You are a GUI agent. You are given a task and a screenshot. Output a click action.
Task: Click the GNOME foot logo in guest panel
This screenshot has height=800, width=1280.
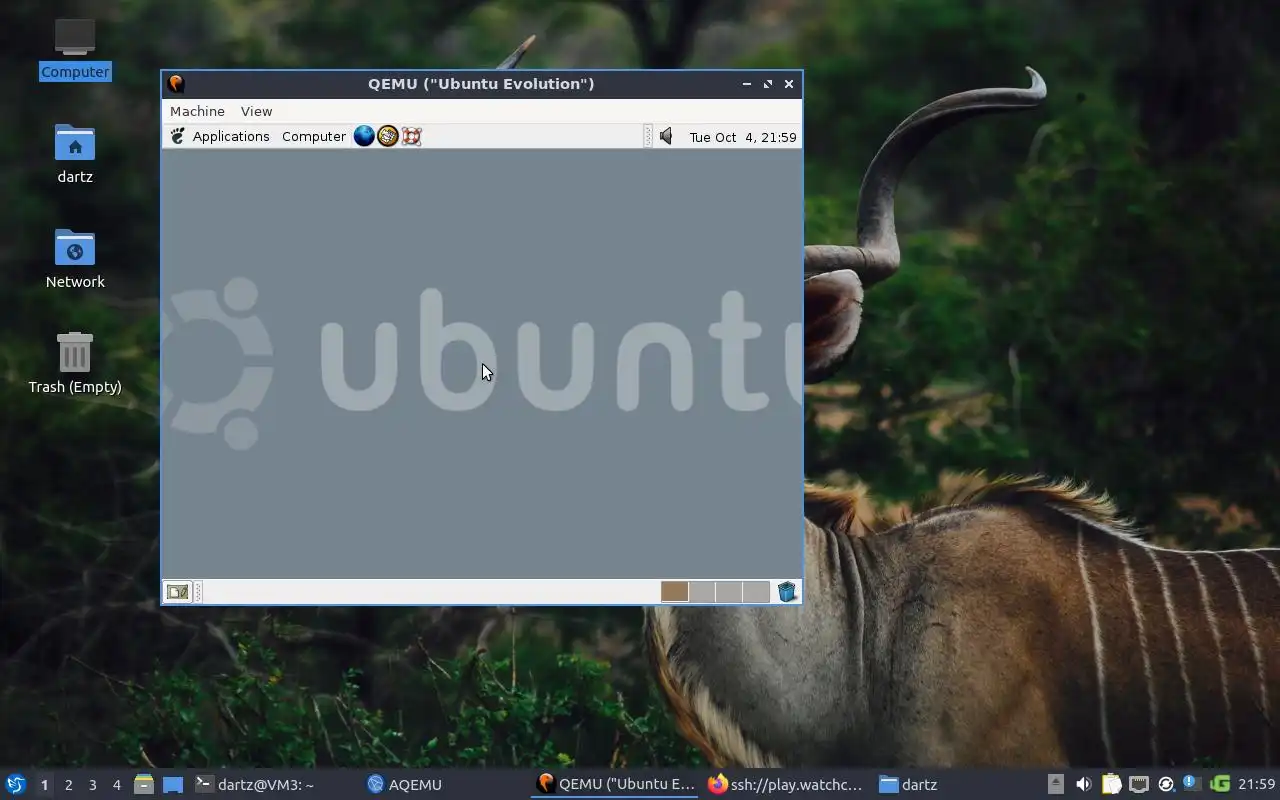coord(178,136)
